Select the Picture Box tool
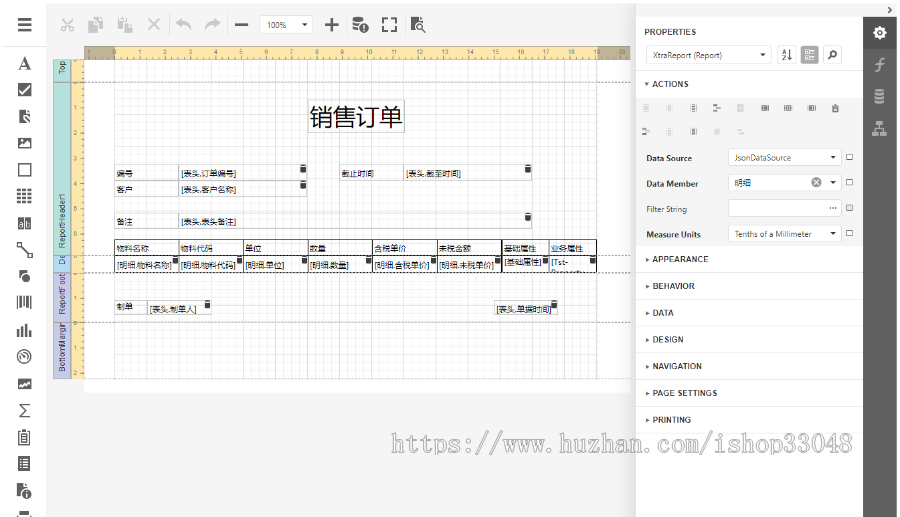Viewport: 900px width, 517px height. tap(25, 143)
